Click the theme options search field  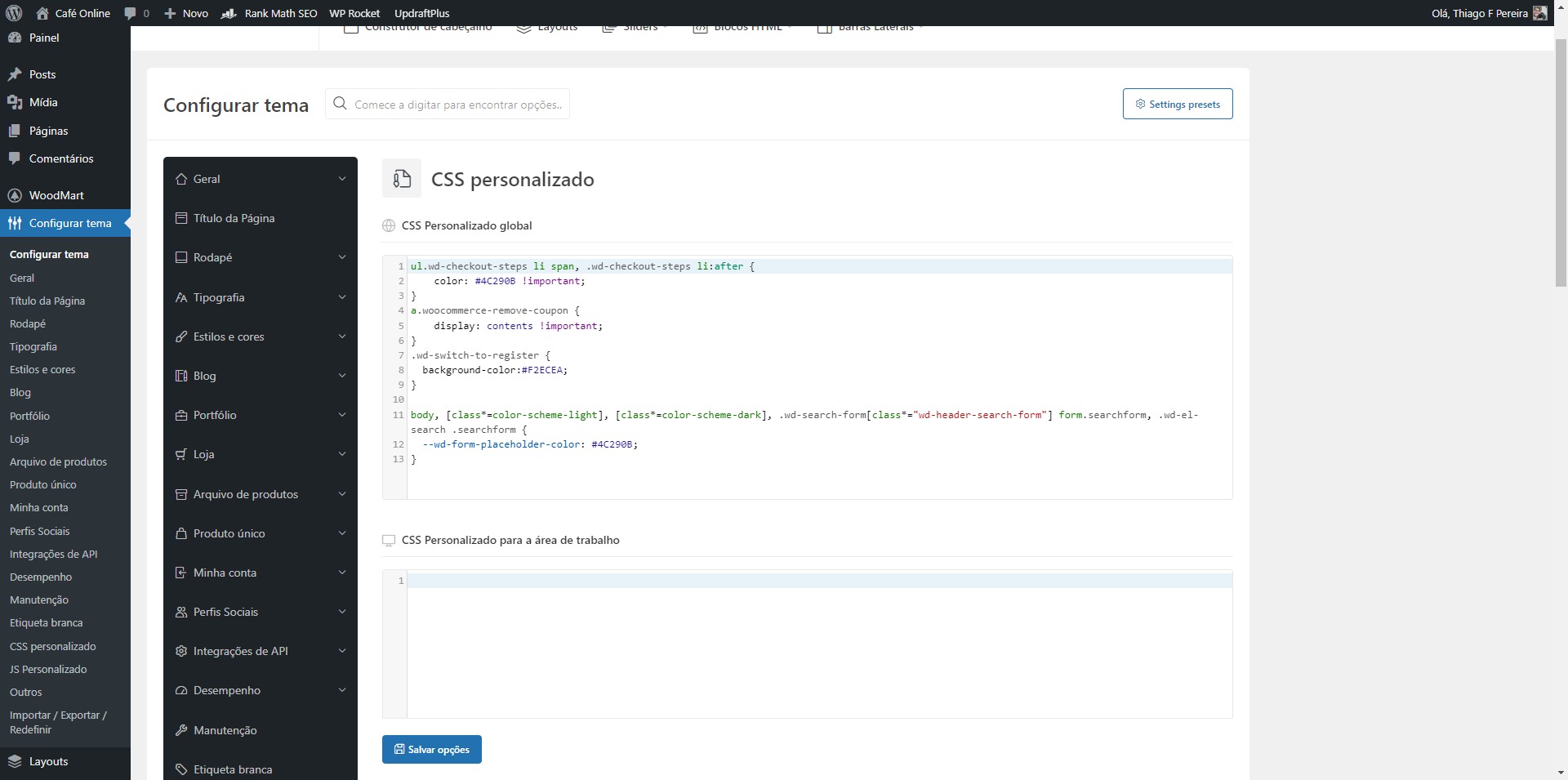click(448, 104)
